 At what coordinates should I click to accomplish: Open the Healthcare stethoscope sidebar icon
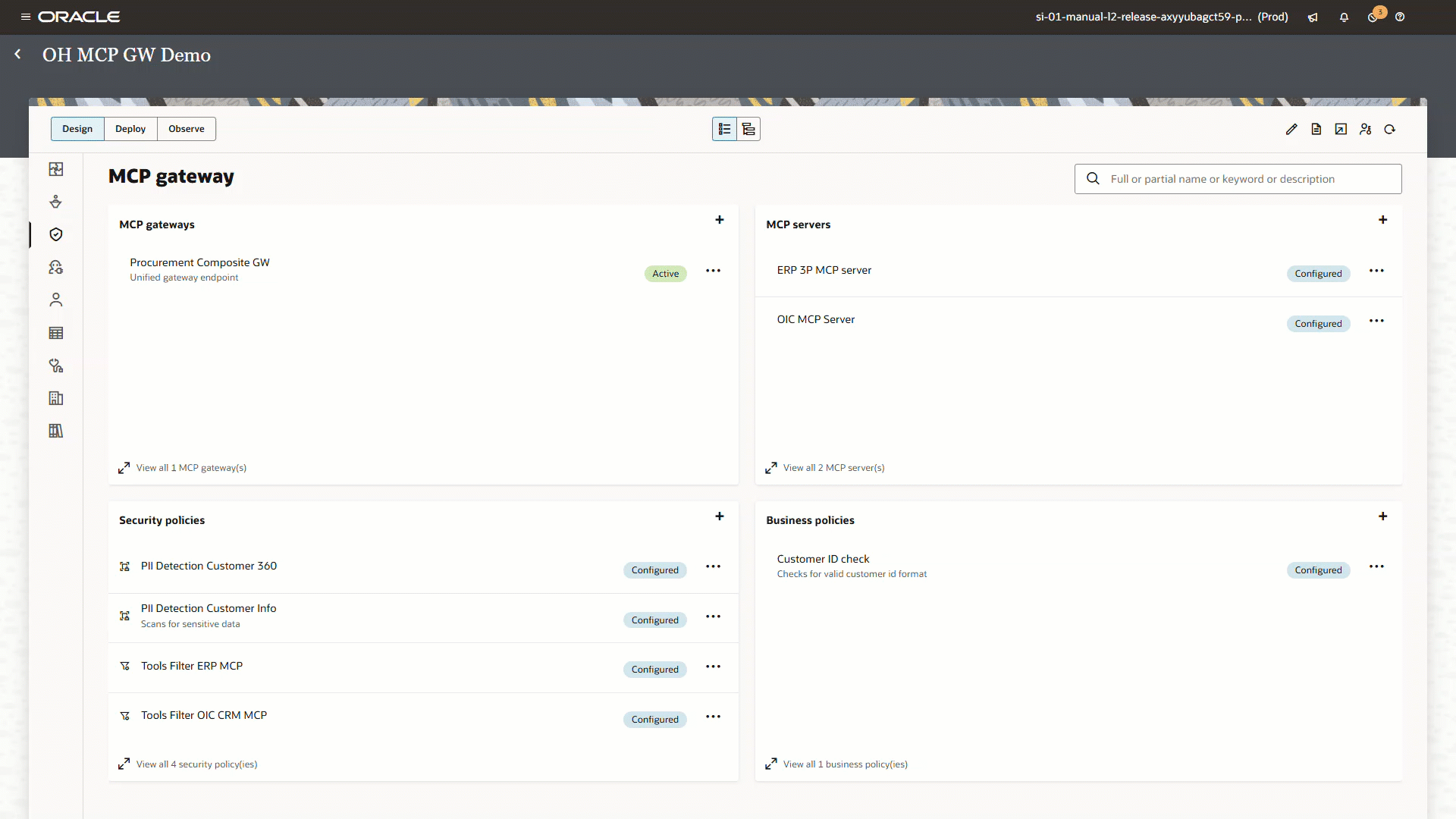coord(56,366)
